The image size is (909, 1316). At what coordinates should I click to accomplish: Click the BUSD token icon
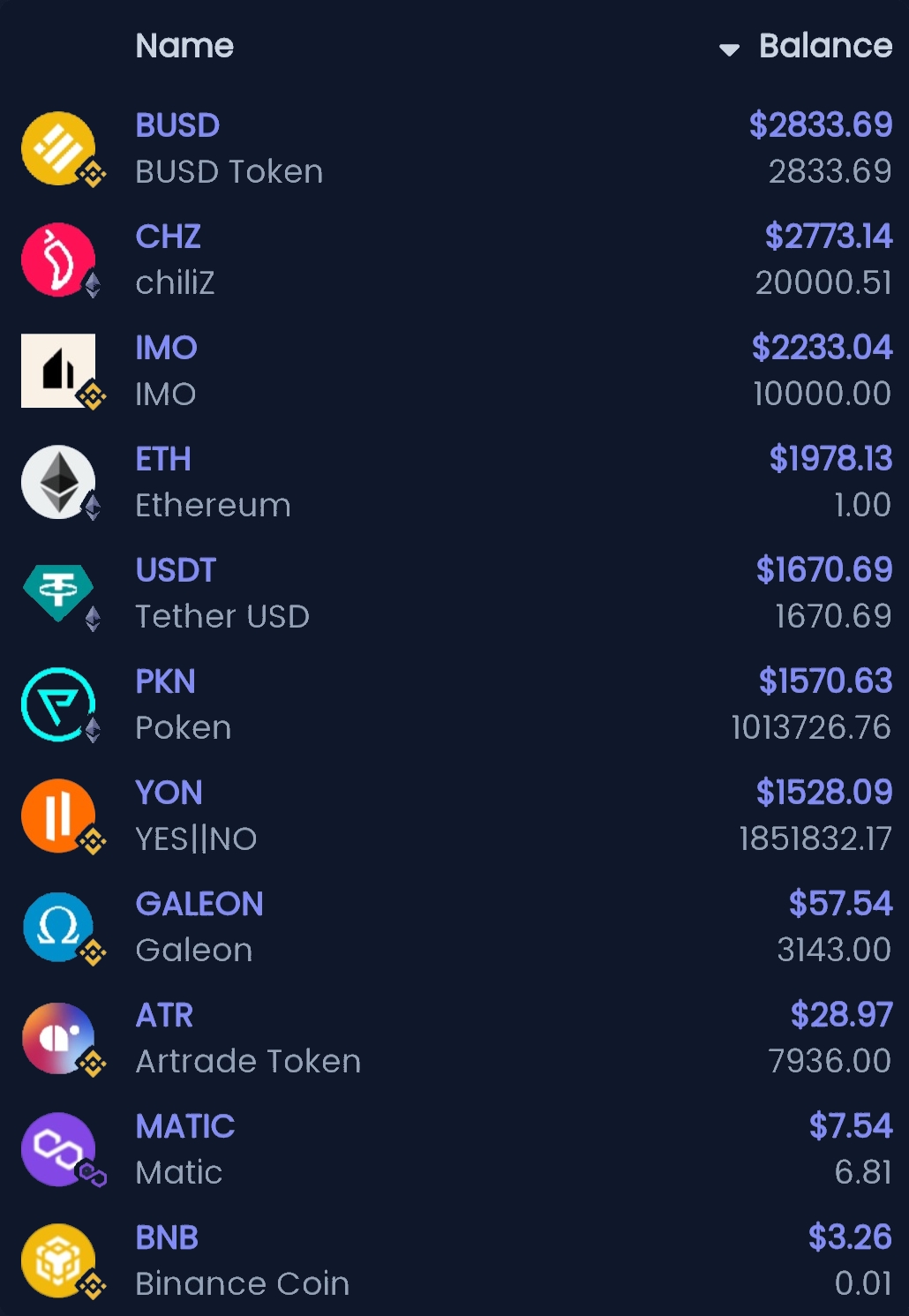[x=58, y=148]
